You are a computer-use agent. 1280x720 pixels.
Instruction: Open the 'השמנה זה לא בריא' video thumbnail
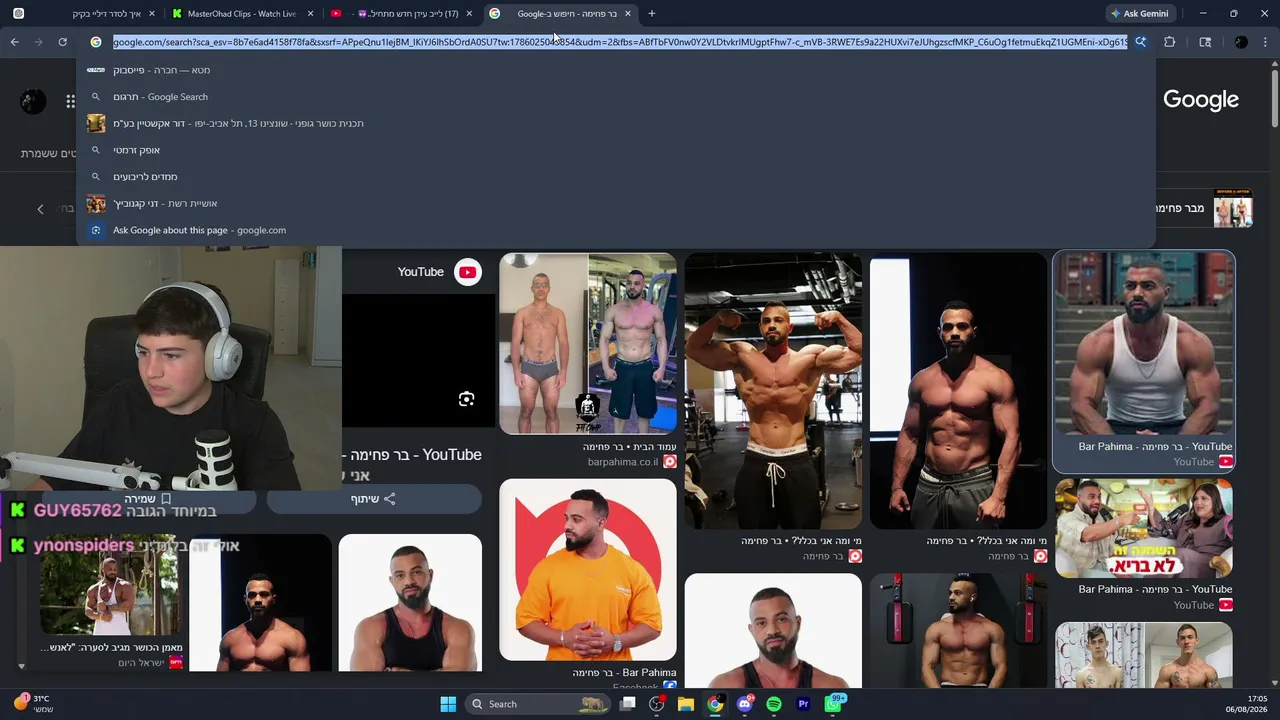pos(1144,528)
